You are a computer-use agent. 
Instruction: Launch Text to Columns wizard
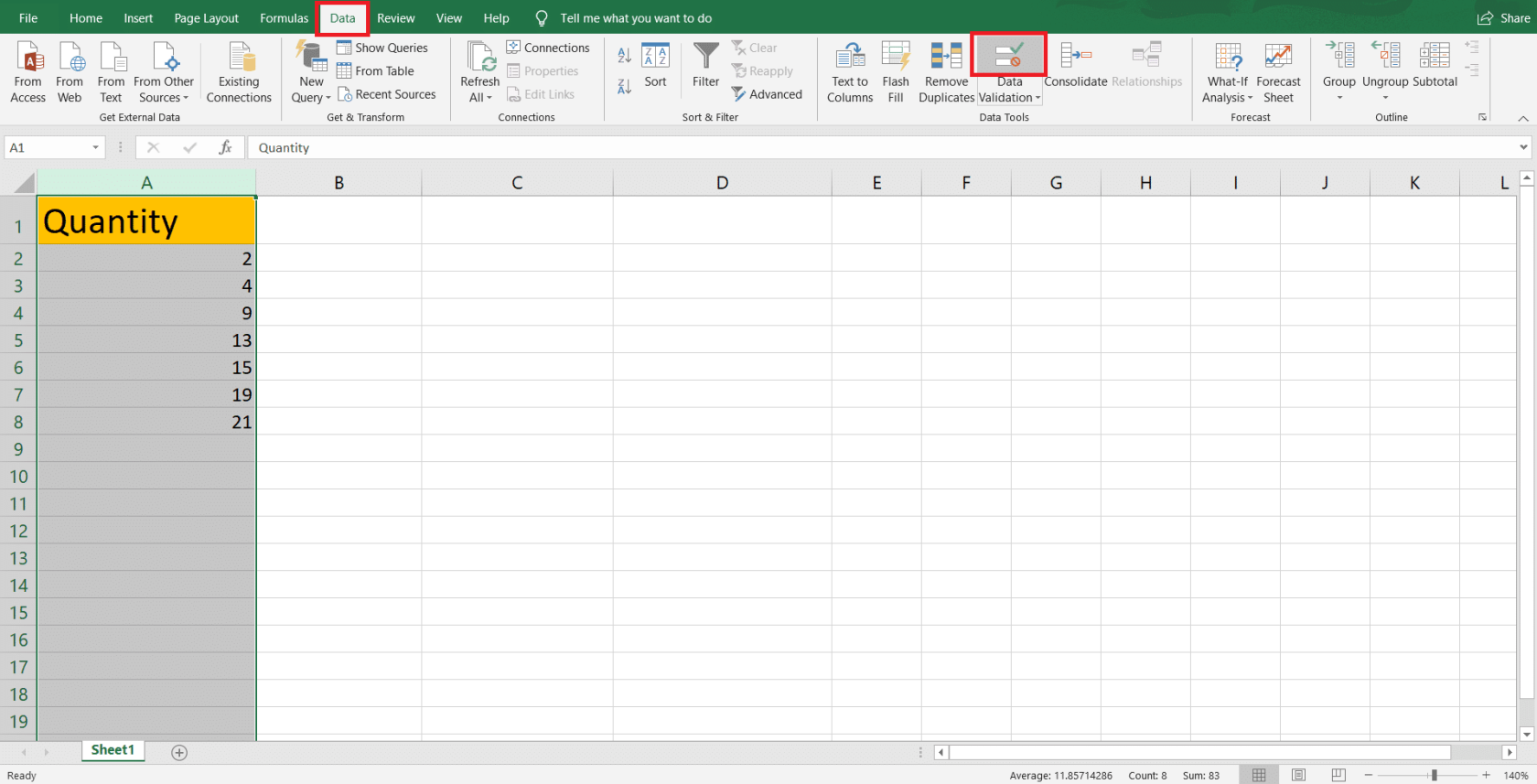click(850, 72)
